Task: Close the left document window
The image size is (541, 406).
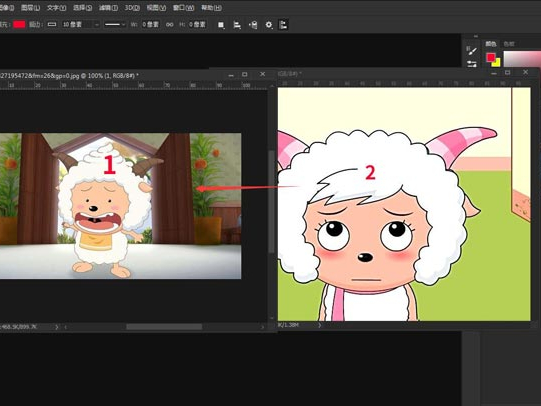Action: point(263,74)
